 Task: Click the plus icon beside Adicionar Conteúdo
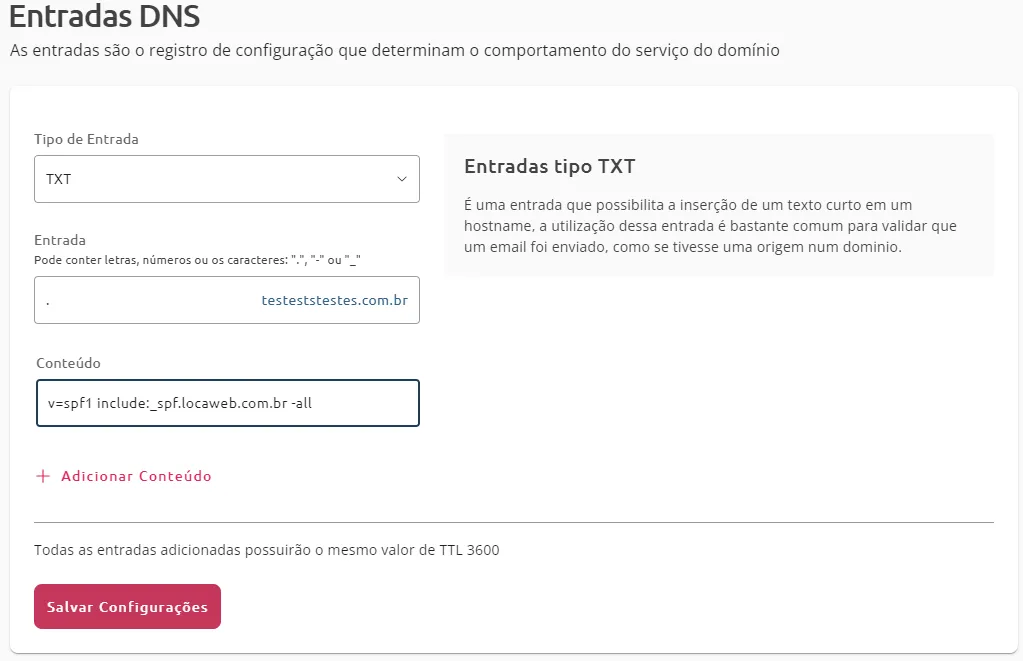43,477
